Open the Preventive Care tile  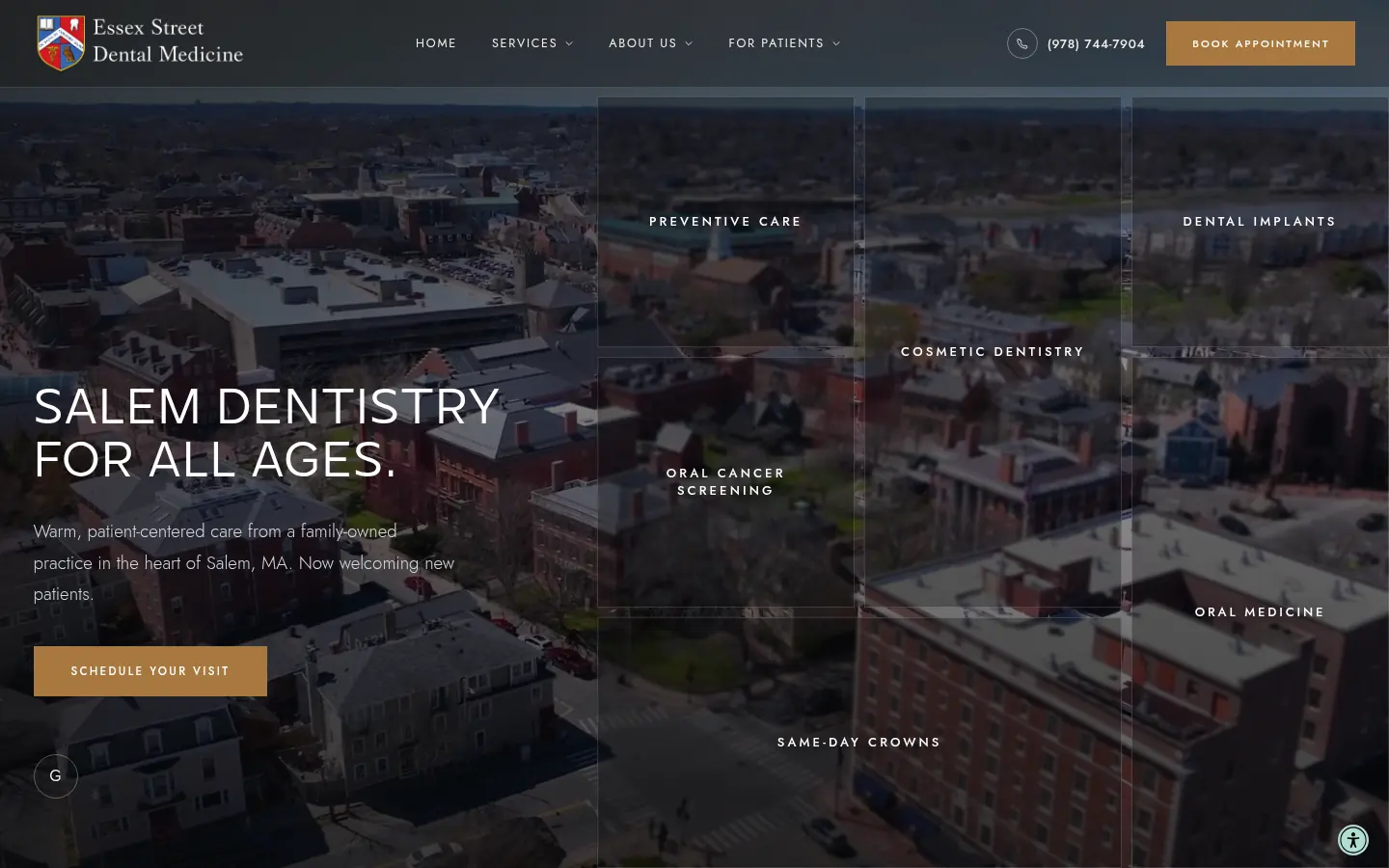tap(725, 222)
